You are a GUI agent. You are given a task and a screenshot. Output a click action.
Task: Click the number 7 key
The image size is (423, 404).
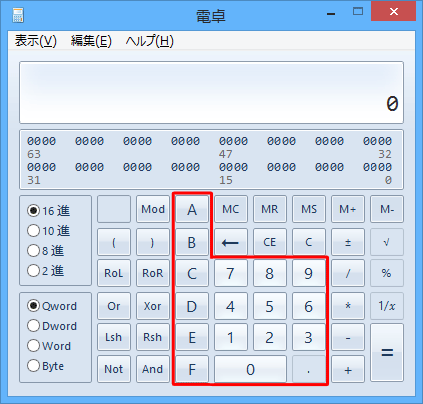click(x=231, y=273)
